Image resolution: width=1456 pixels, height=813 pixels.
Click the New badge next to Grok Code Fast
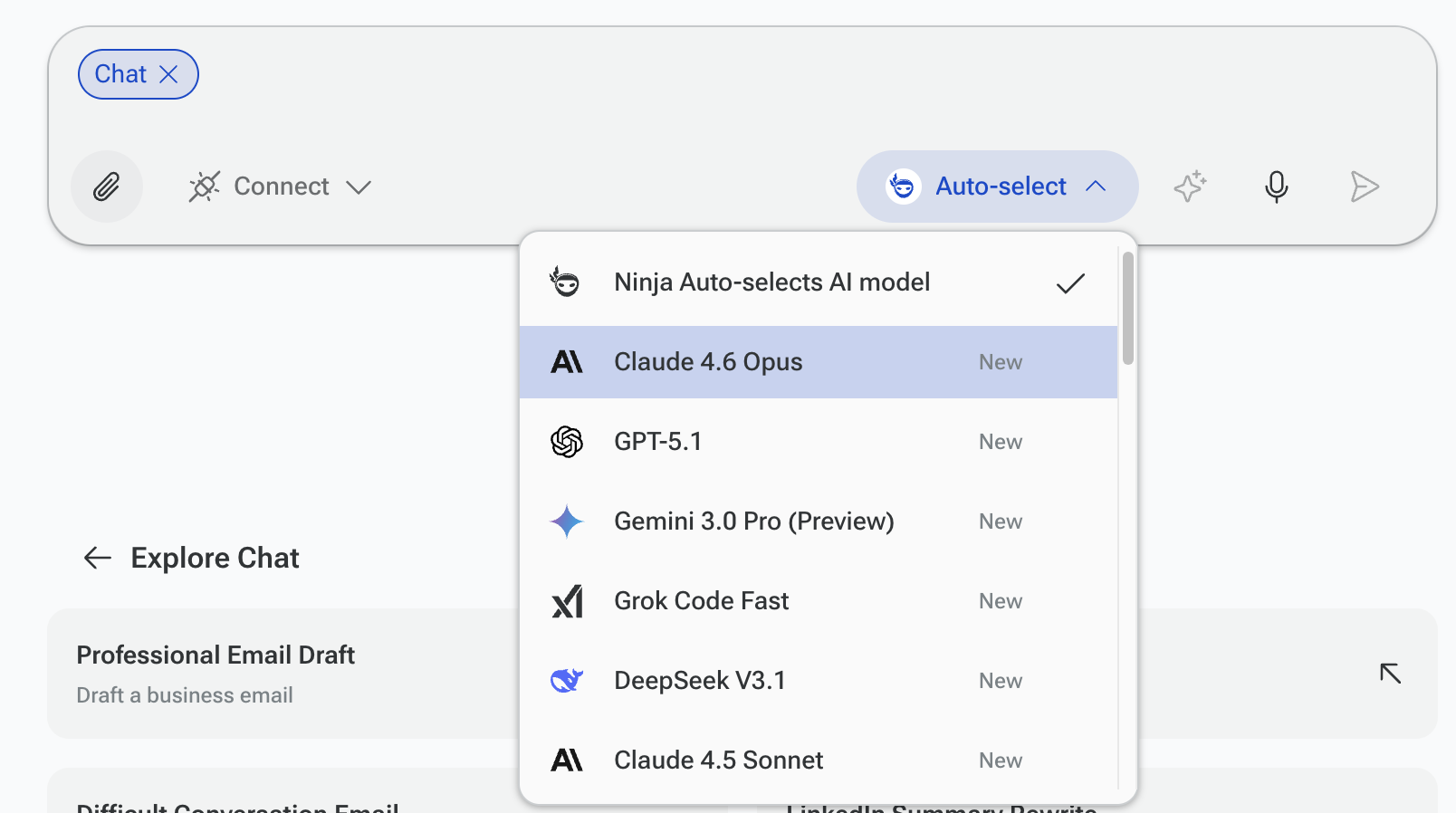(1001, 601)
